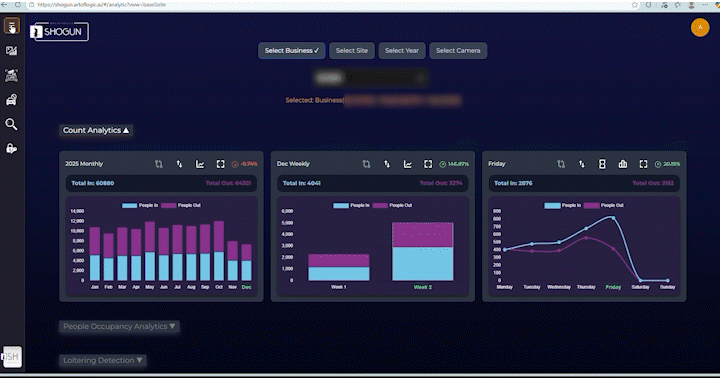
Task: Click the logo icon at the sidebar bottom
Action: click(11, 357)
